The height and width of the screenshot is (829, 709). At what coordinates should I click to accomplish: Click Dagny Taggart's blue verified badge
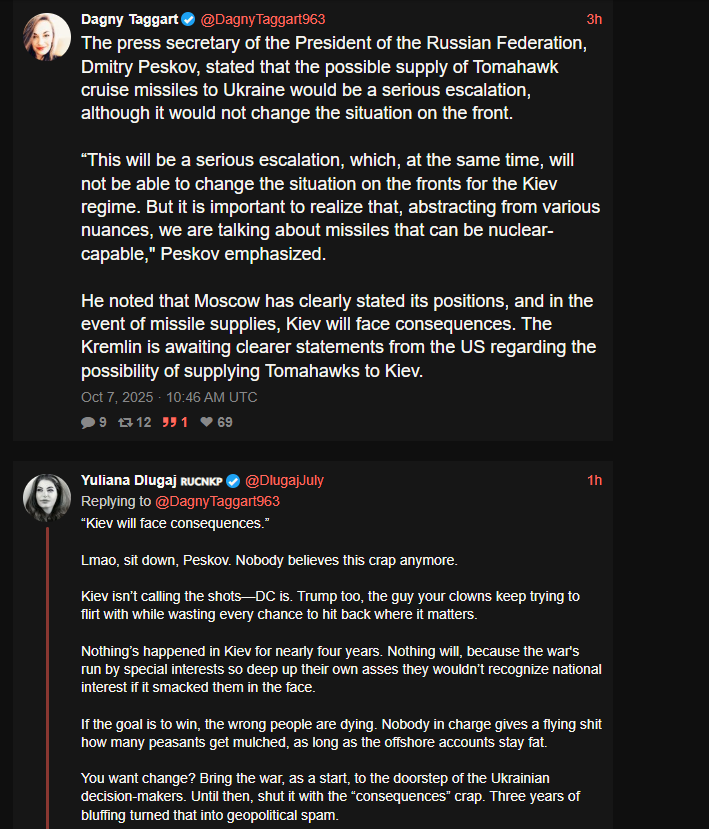pyautogui.click(x=187, y=19)
